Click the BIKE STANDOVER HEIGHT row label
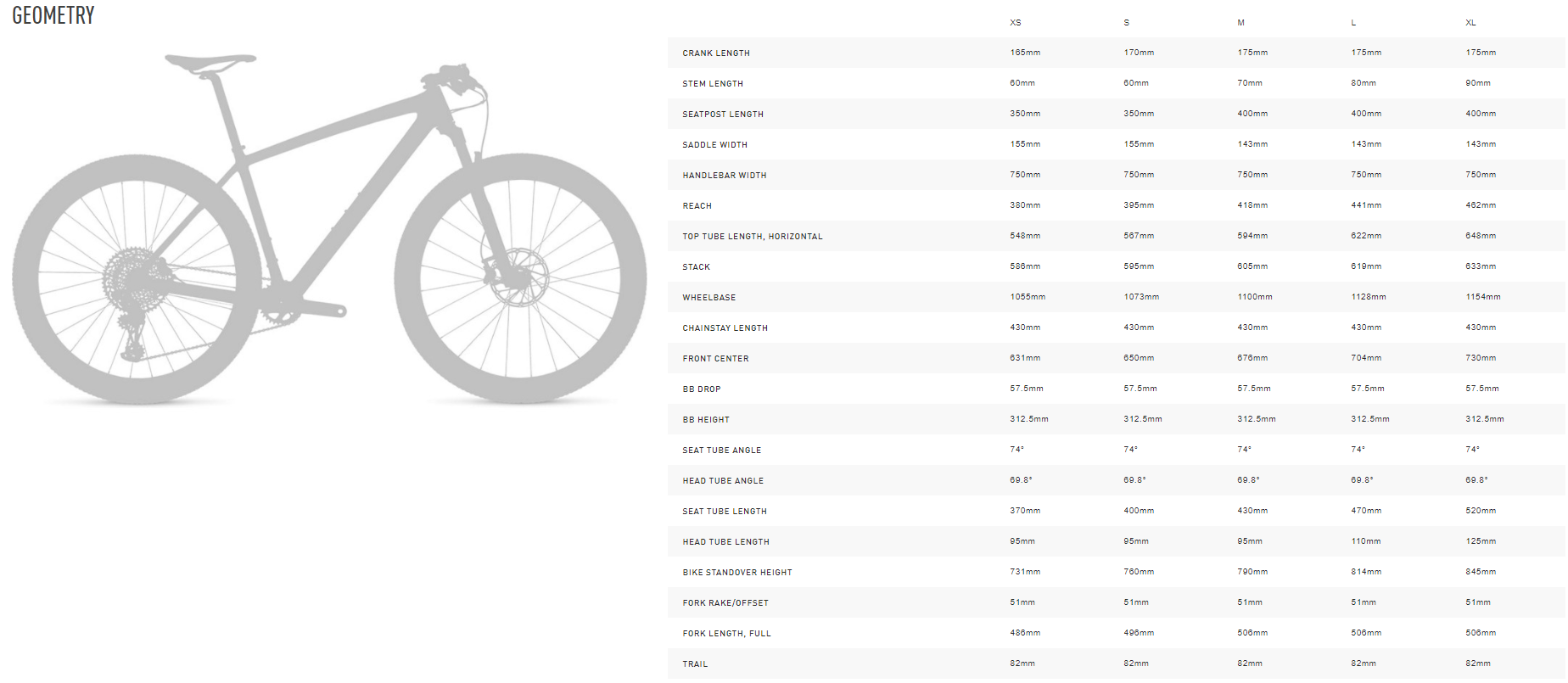 point(736,573)
